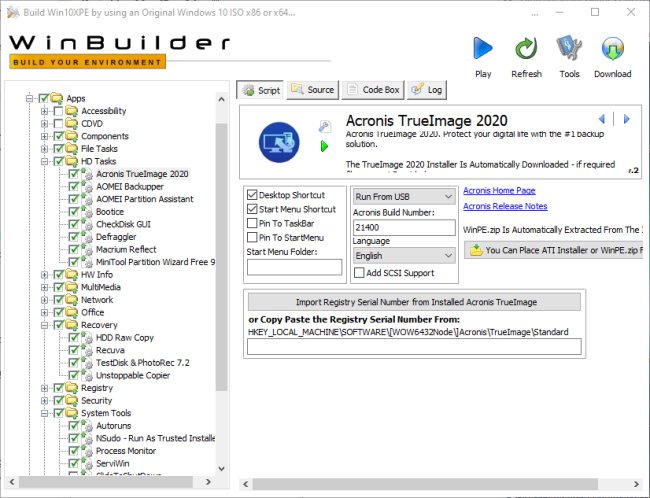Collapse the HD Tasks tree node
The image size is (650, 498).
pos(44,161)
